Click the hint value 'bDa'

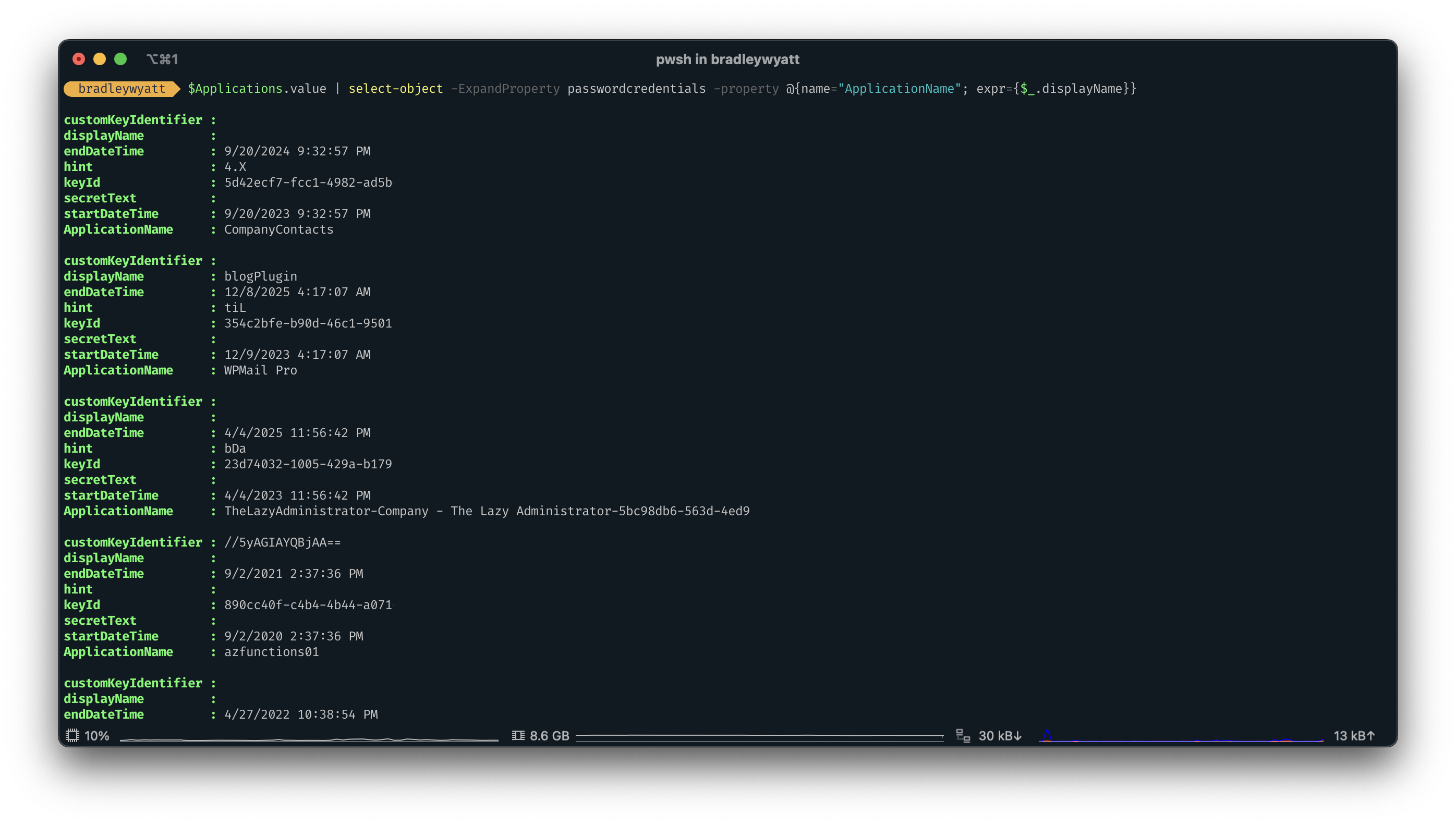pyautogui.click(x=235, y=448)
